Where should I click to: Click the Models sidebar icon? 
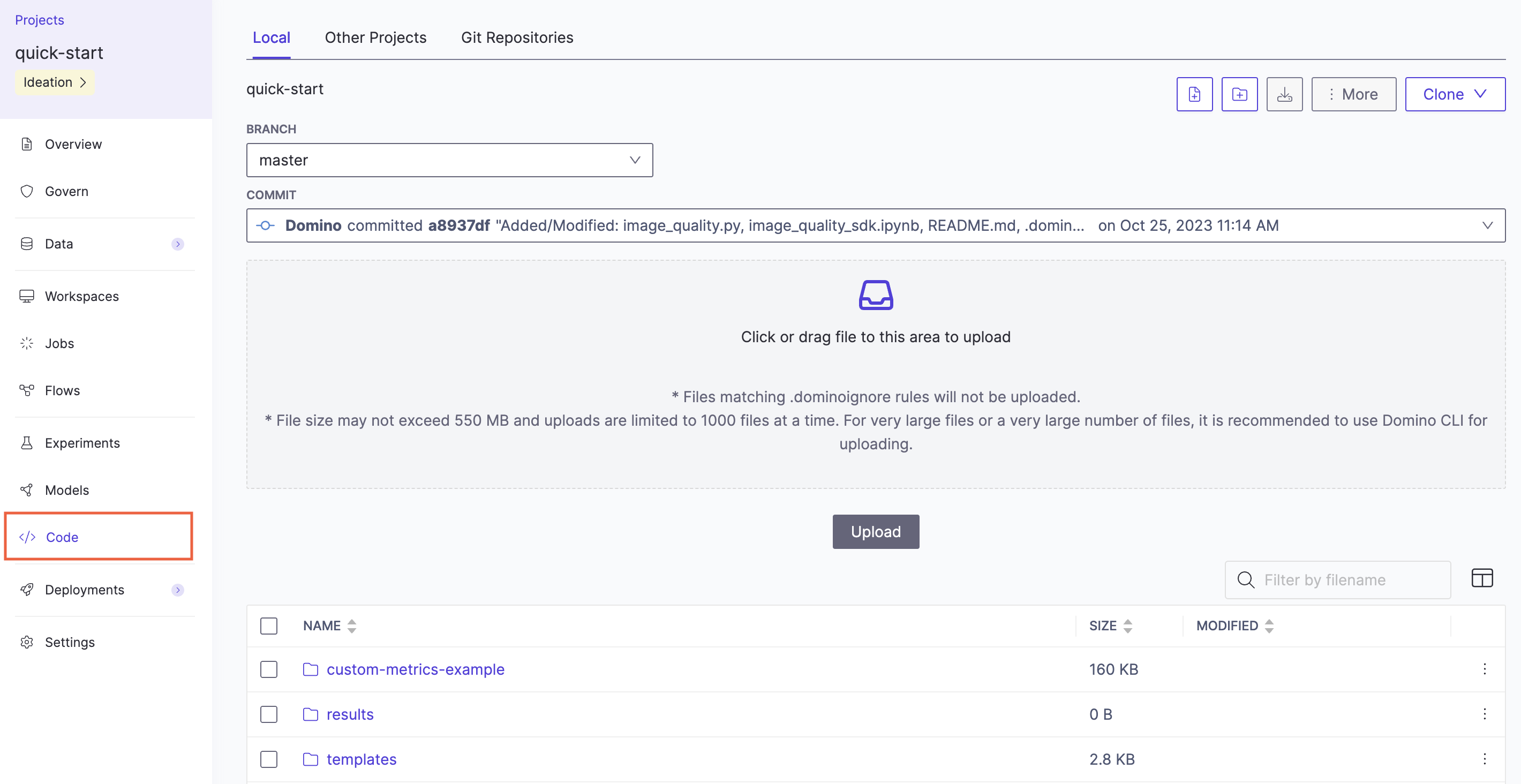[28, 490]
